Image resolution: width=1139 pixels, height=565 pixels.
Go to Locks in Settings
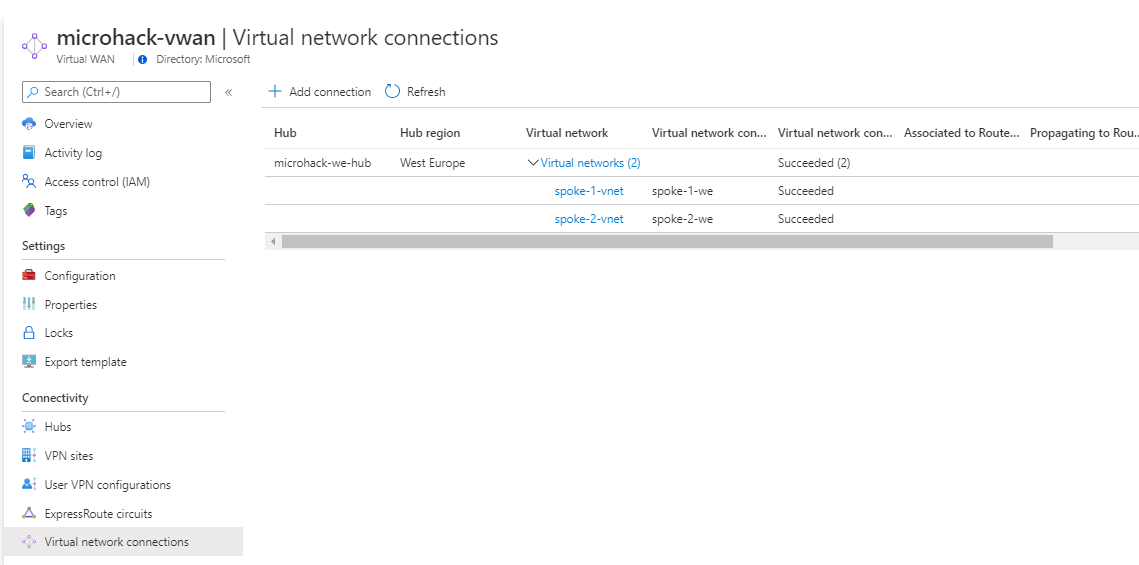point(59,333)
